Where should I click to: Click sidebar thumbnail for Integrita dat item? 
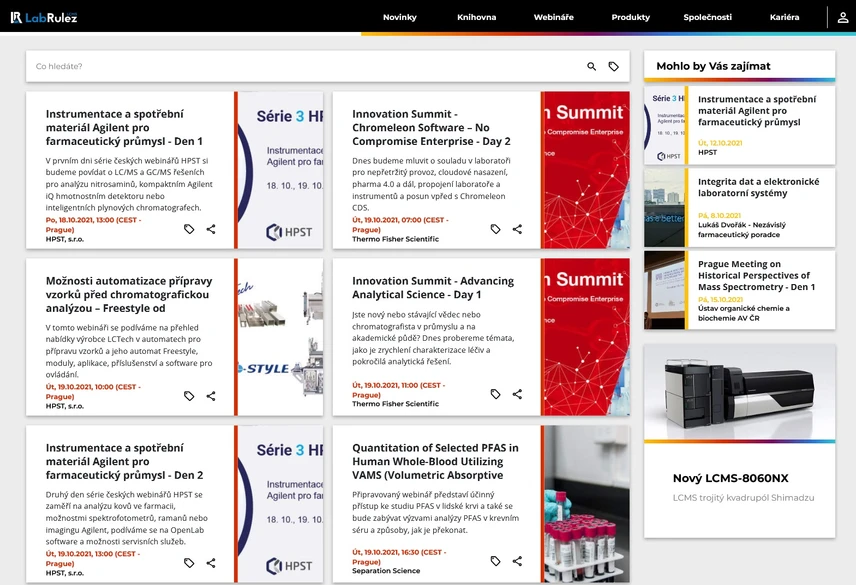coord(664,208)
